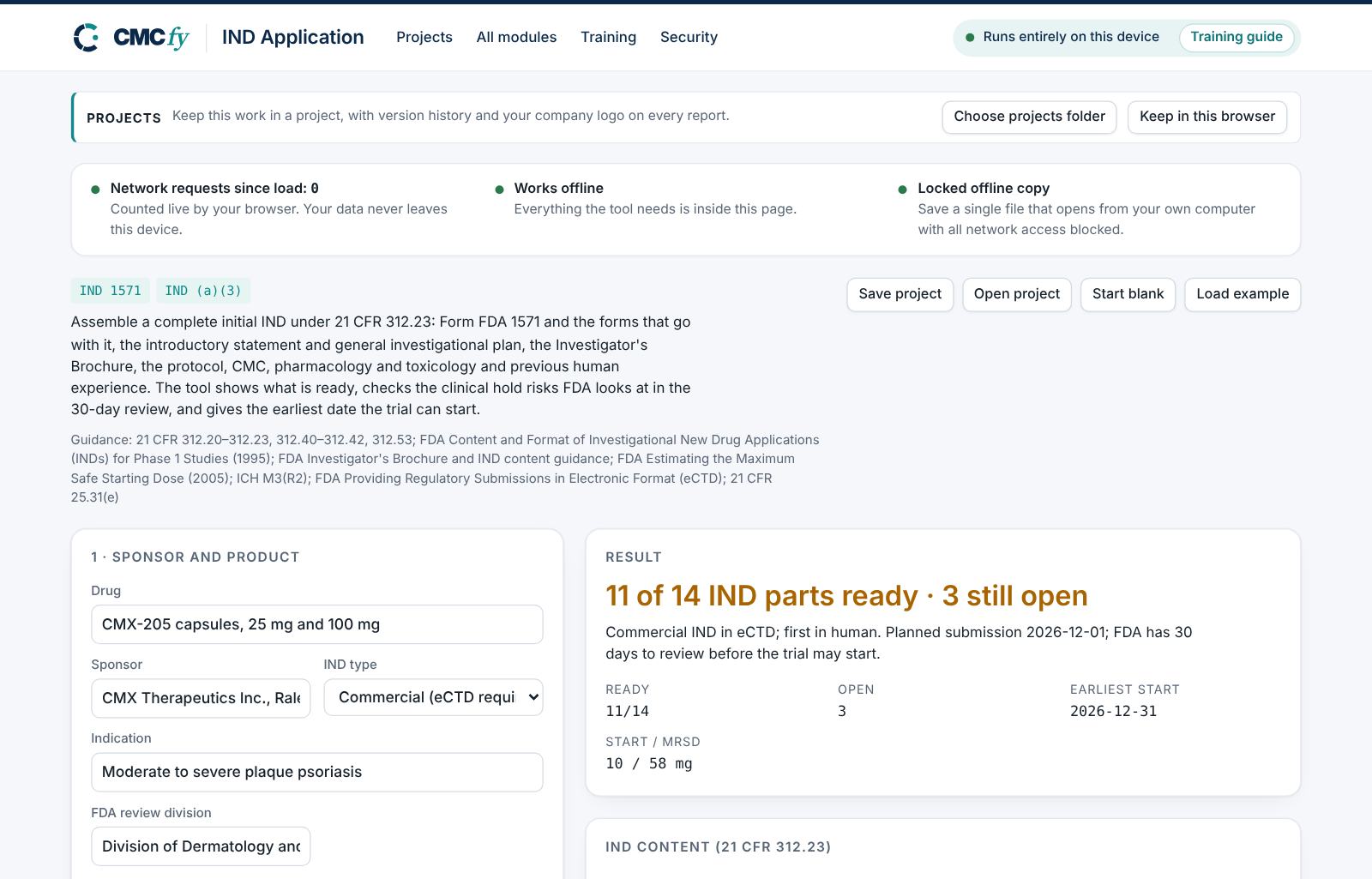The width and height of the screenshot is (1372, 879).
Task: Click the CMCfy logo icon
Action: tap(86, 38)
